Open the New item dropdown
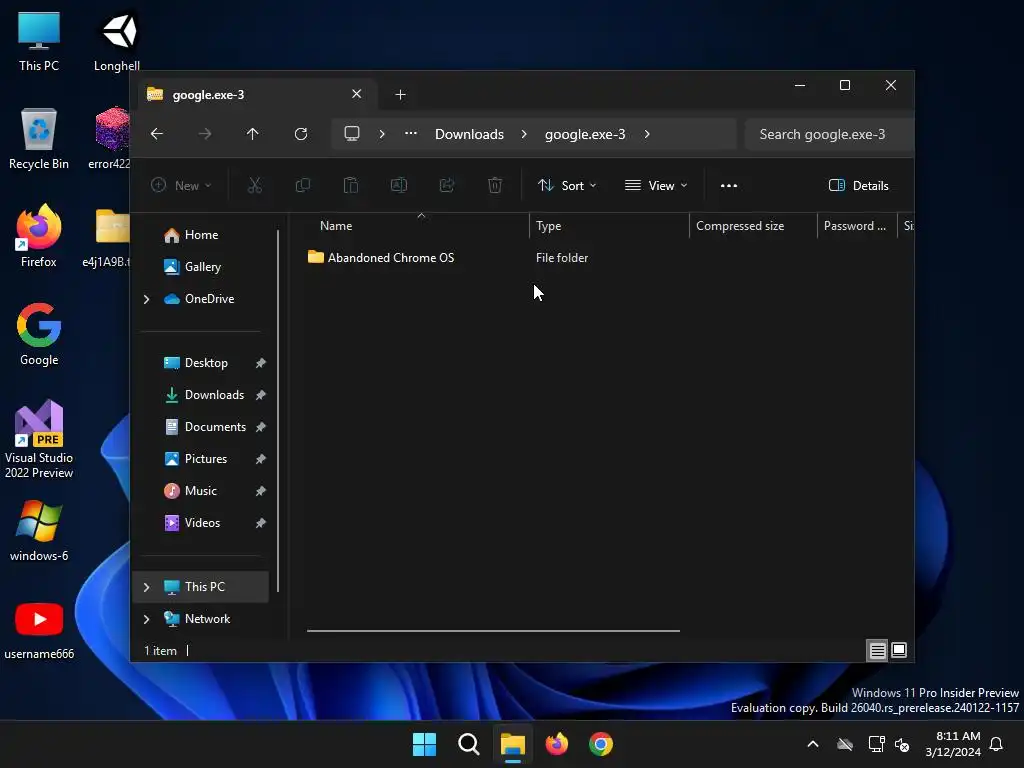This screenshot has height=768, width=1024. pyautogui.click(x=182, y=185)
